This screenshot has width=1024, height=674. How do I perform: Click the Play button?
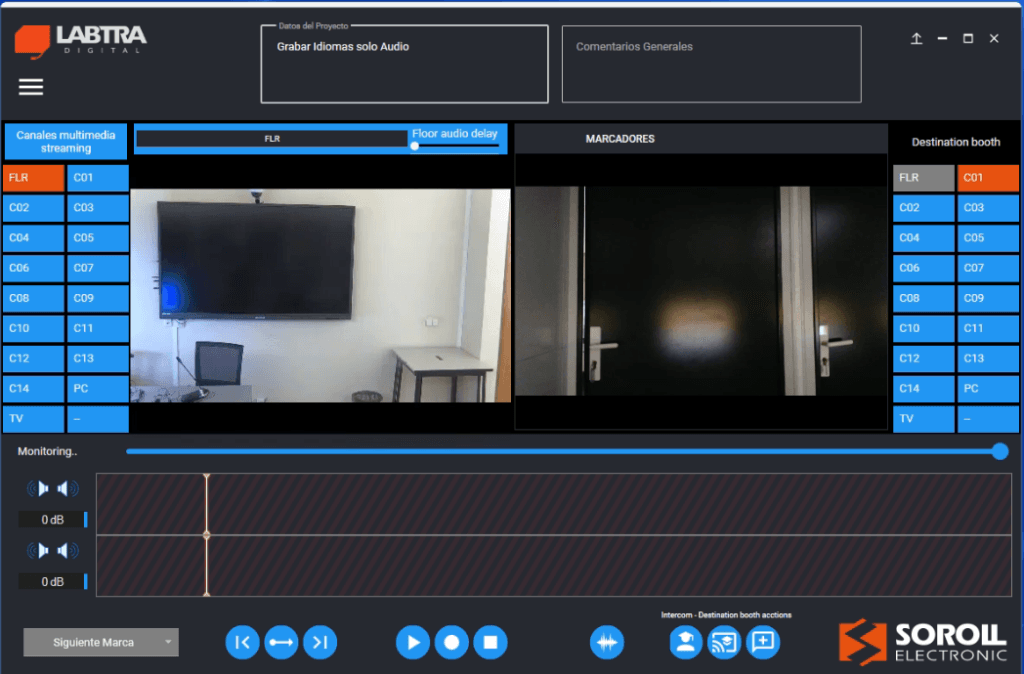click(x=412, y=642)
